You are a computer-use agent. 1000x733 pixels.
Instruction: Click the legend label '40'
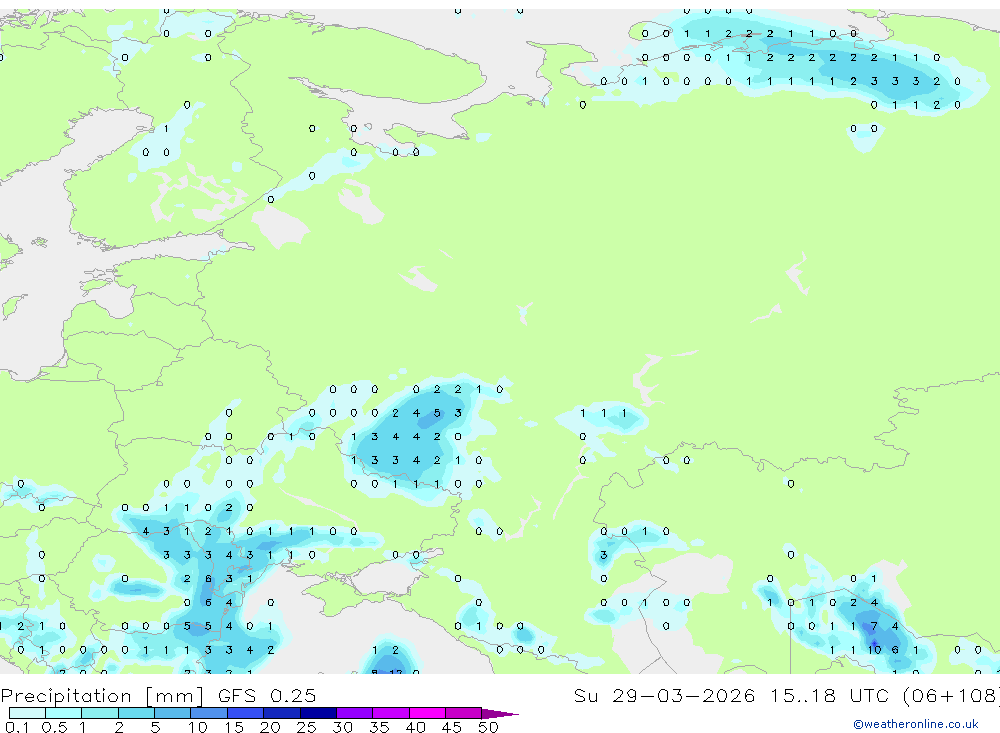(415, 727)
